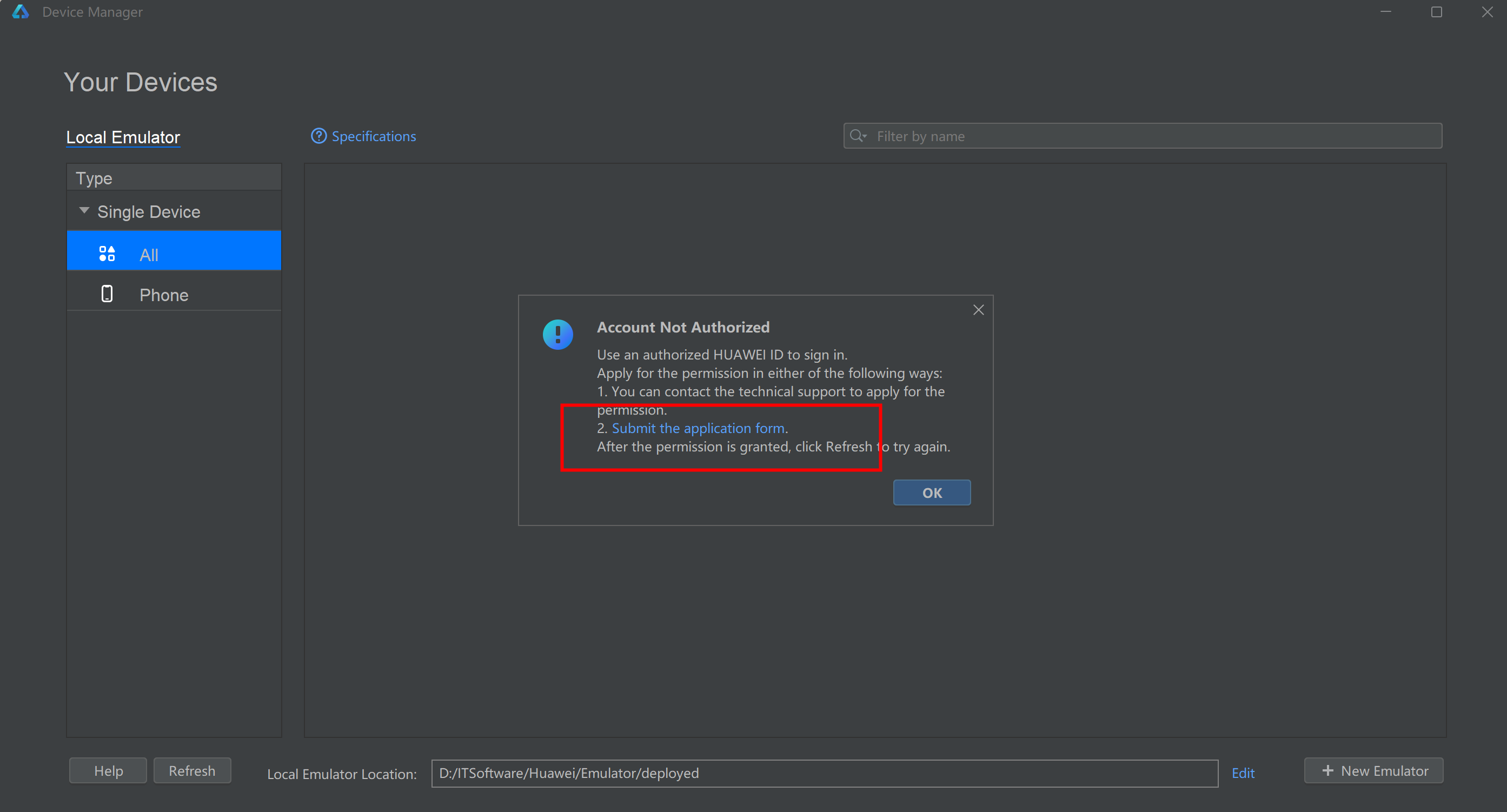Click the Phone device icon
Screen dimensions: 1507x812
(107, 294)
